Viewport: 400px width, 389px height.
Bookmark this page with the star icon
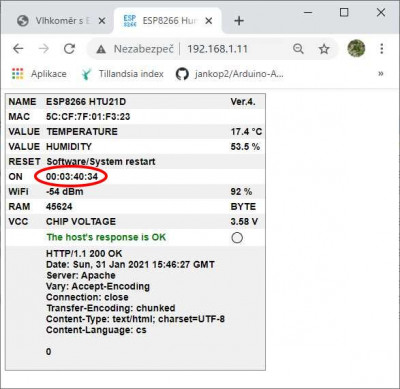324,49
